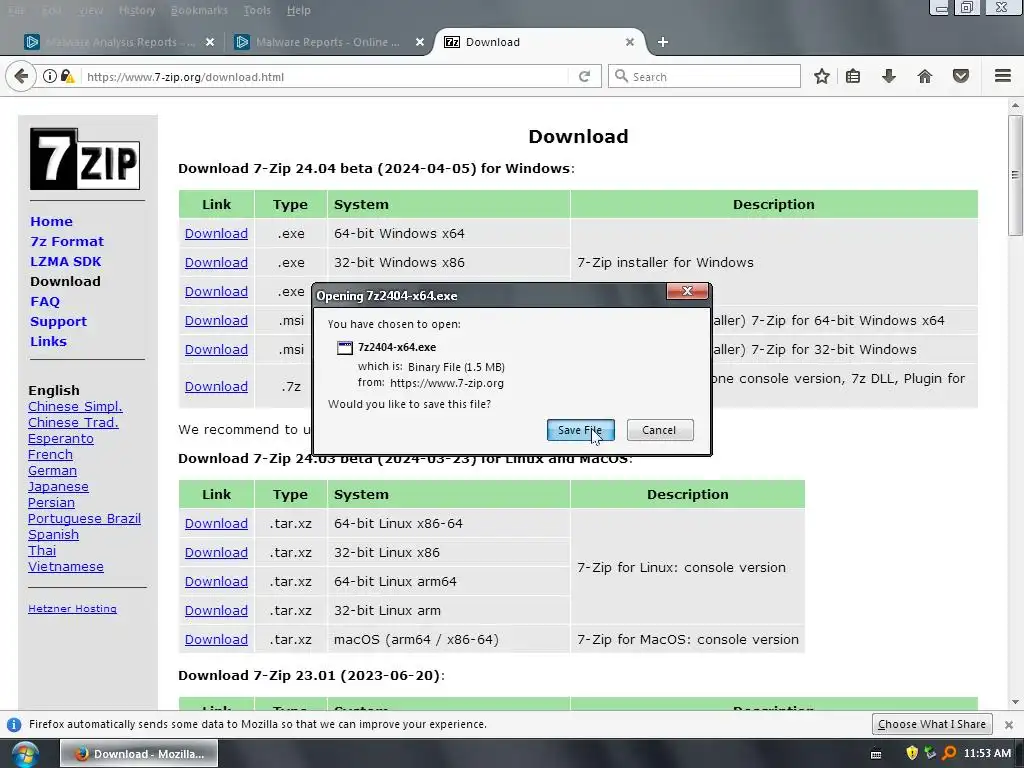Click the security shield tray icon
1024x768 pixels.
click(x=912, y=753)
